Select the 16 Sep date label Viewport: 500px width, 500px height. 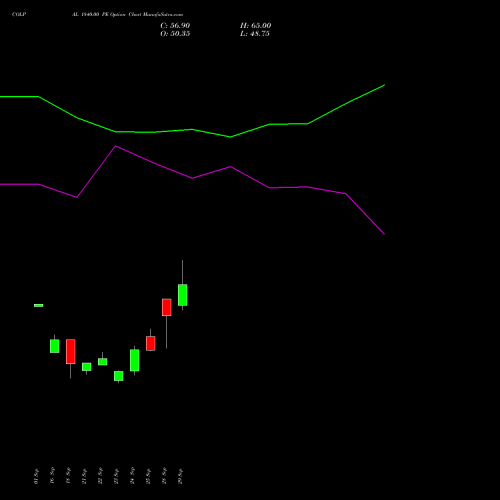coord(52,476)
